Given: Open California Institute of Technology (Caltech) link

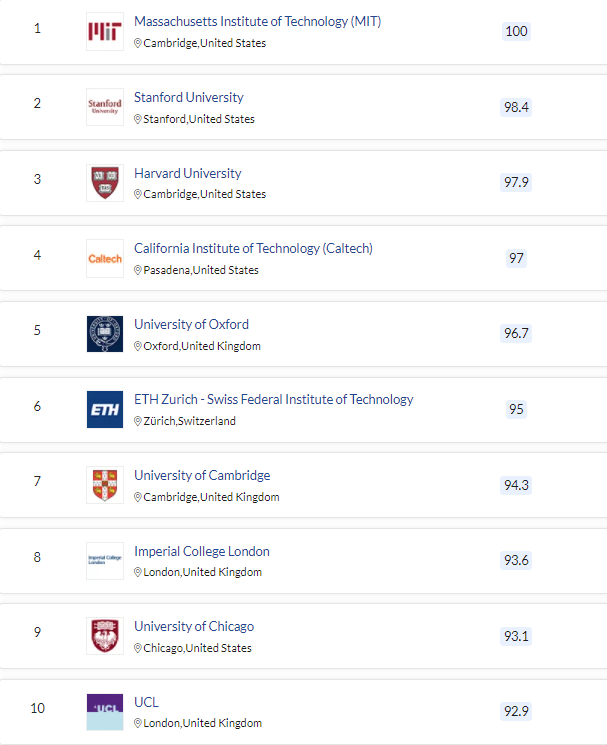Looking at the screenshot, I should tap(253, 248).
